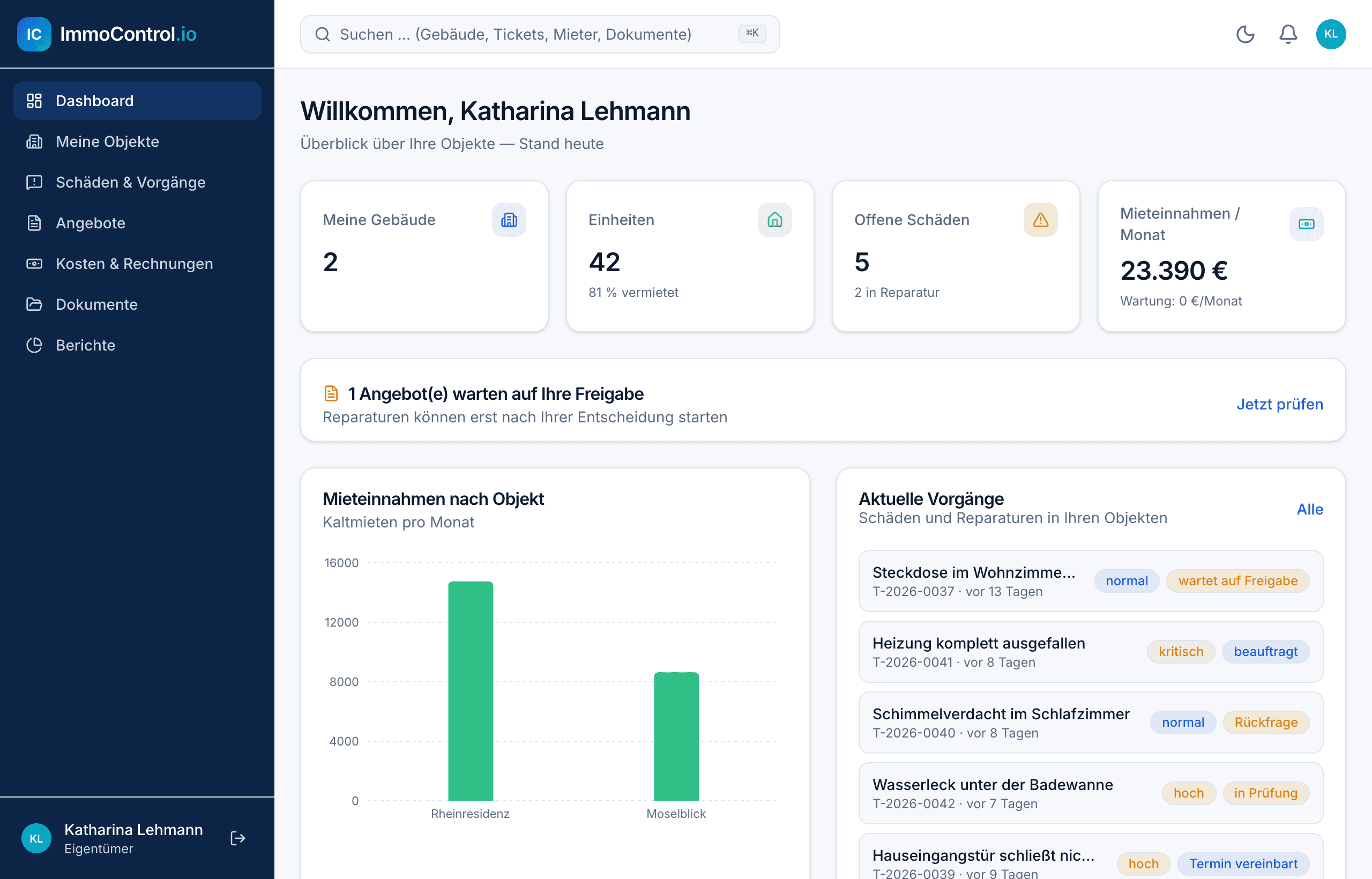
Task: Click the Moselblick bar in chart
Action: (676, 737)
